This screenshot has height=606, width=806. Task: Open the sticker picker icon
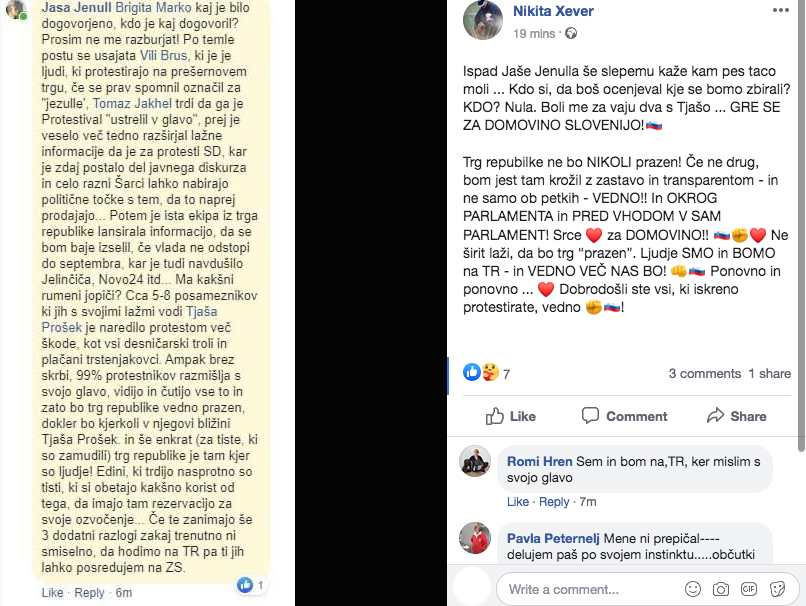click(x=777, y=589)
